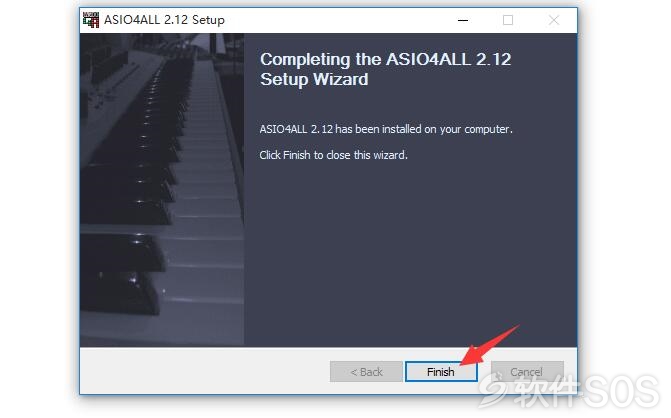The image size is (671, 418).
Task: Close the ASIO4ALL 2.12 Setup window
Action: 554,20
